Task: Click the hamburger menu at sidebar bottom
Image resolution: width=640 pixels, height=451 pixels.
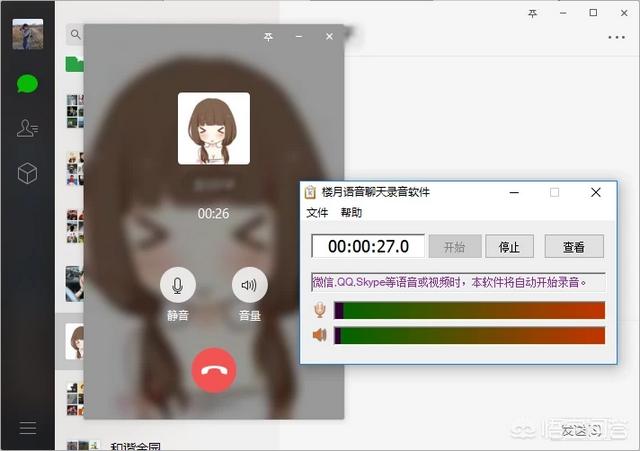Action: pyautogui.click(x=27, y=428)
